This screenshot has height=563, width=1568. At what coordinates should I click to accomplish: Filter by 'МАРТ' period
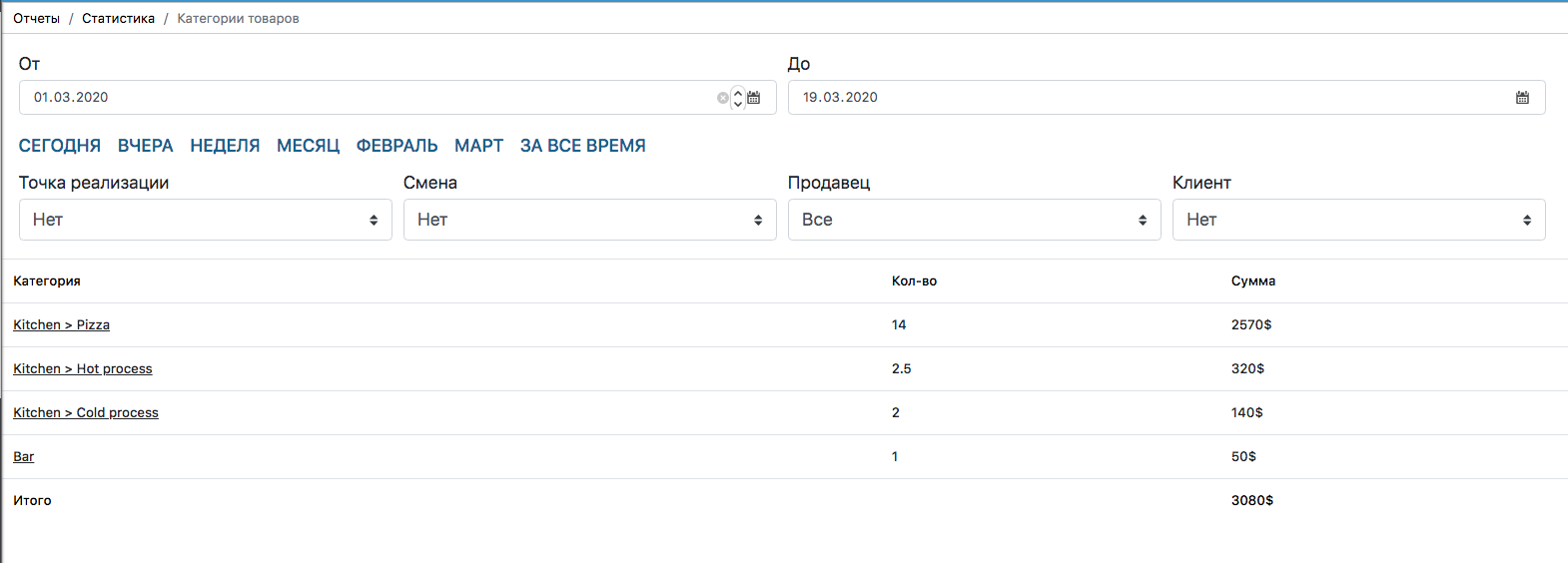click(x=478, y=146)
